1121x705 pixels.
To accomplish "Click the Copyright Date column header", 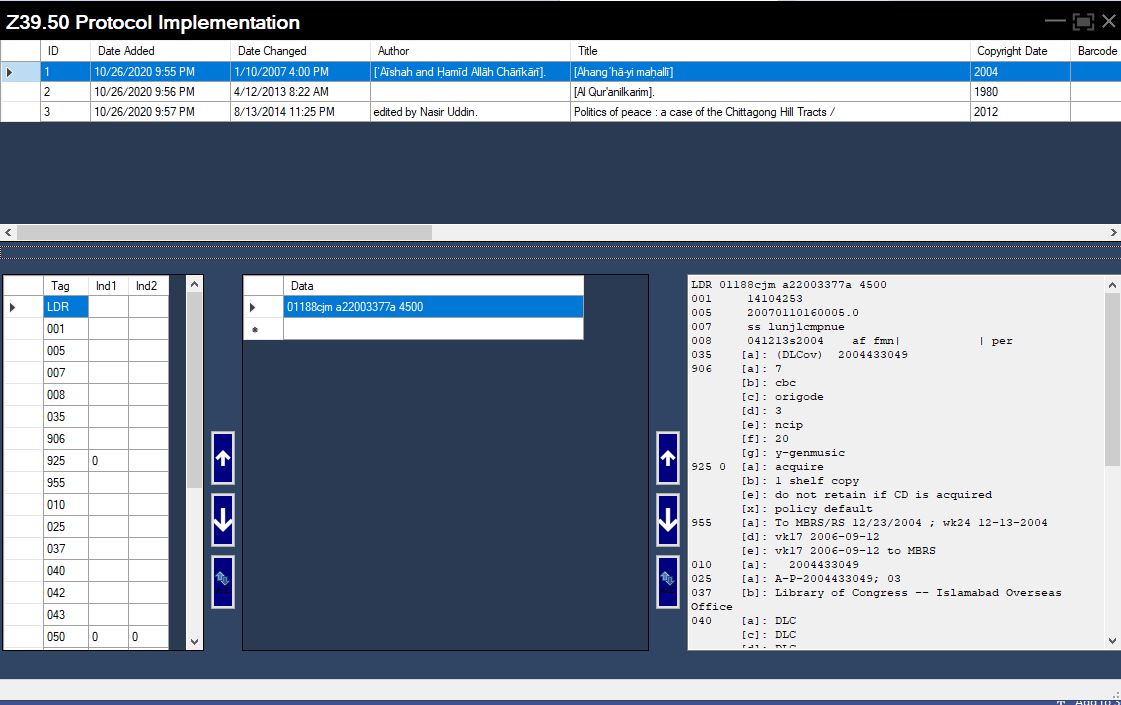I will point(1013,50).
